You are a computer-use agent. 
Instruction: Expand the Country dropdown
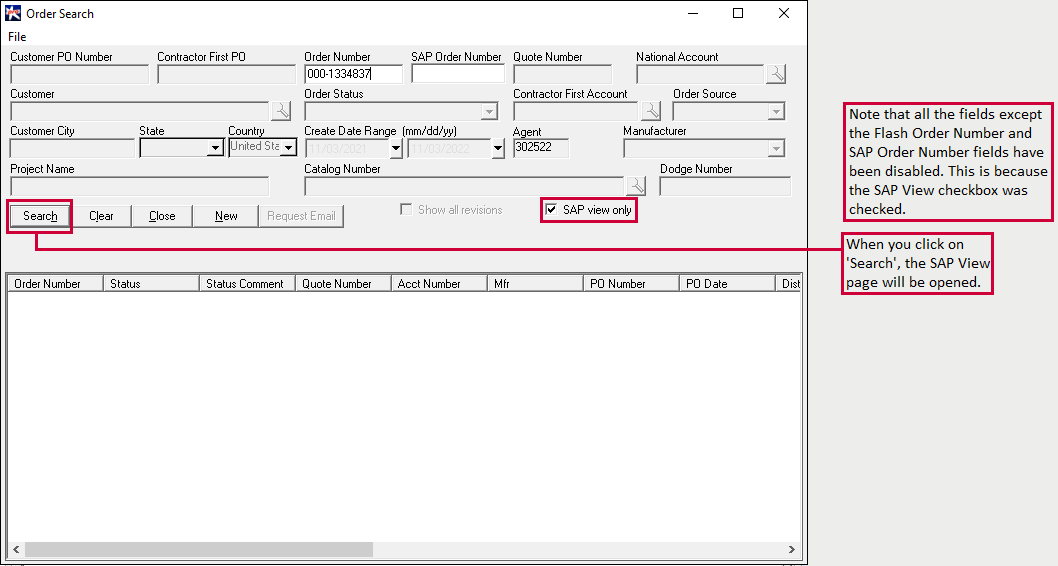288,148
